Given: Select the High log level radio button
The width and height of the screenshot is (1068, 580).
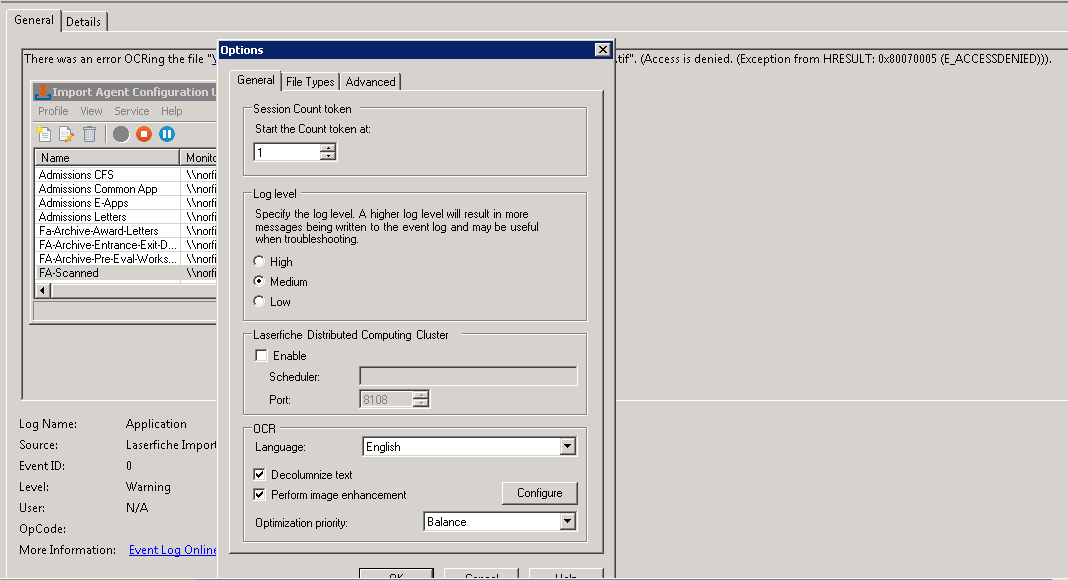Looking at the screenshot, I should tap(260, 262).
